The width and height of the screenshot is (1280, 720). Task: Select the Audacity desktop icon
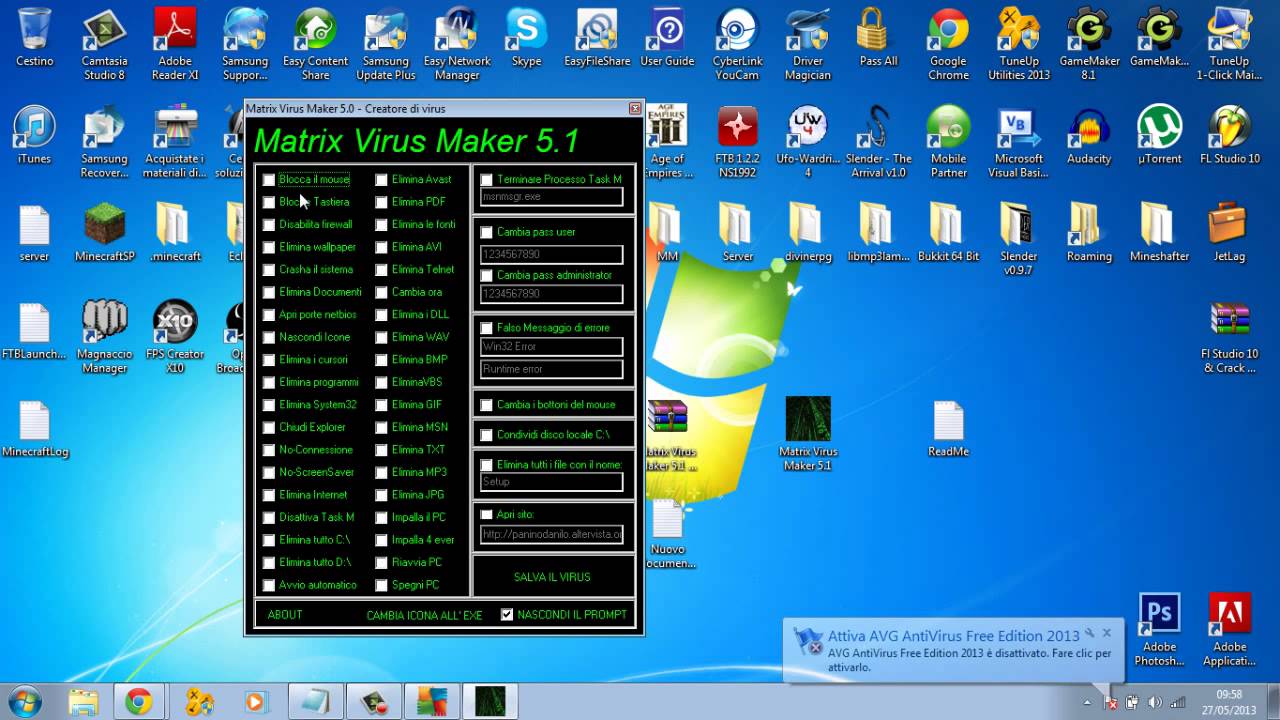[1089, 136]
